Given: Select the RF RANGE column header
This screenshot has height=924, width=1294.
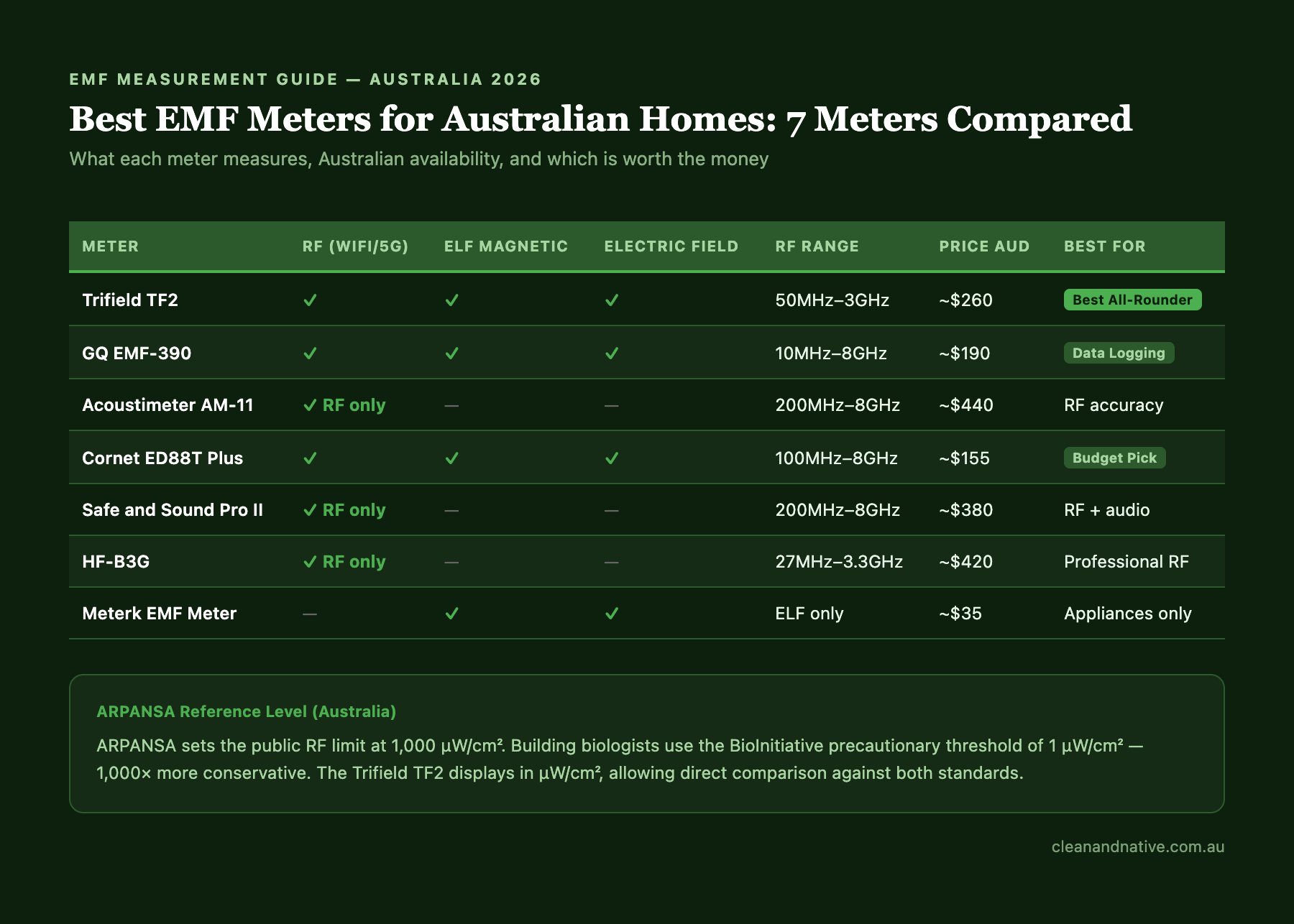Looking at the screenshot, I should click(816, 246).
